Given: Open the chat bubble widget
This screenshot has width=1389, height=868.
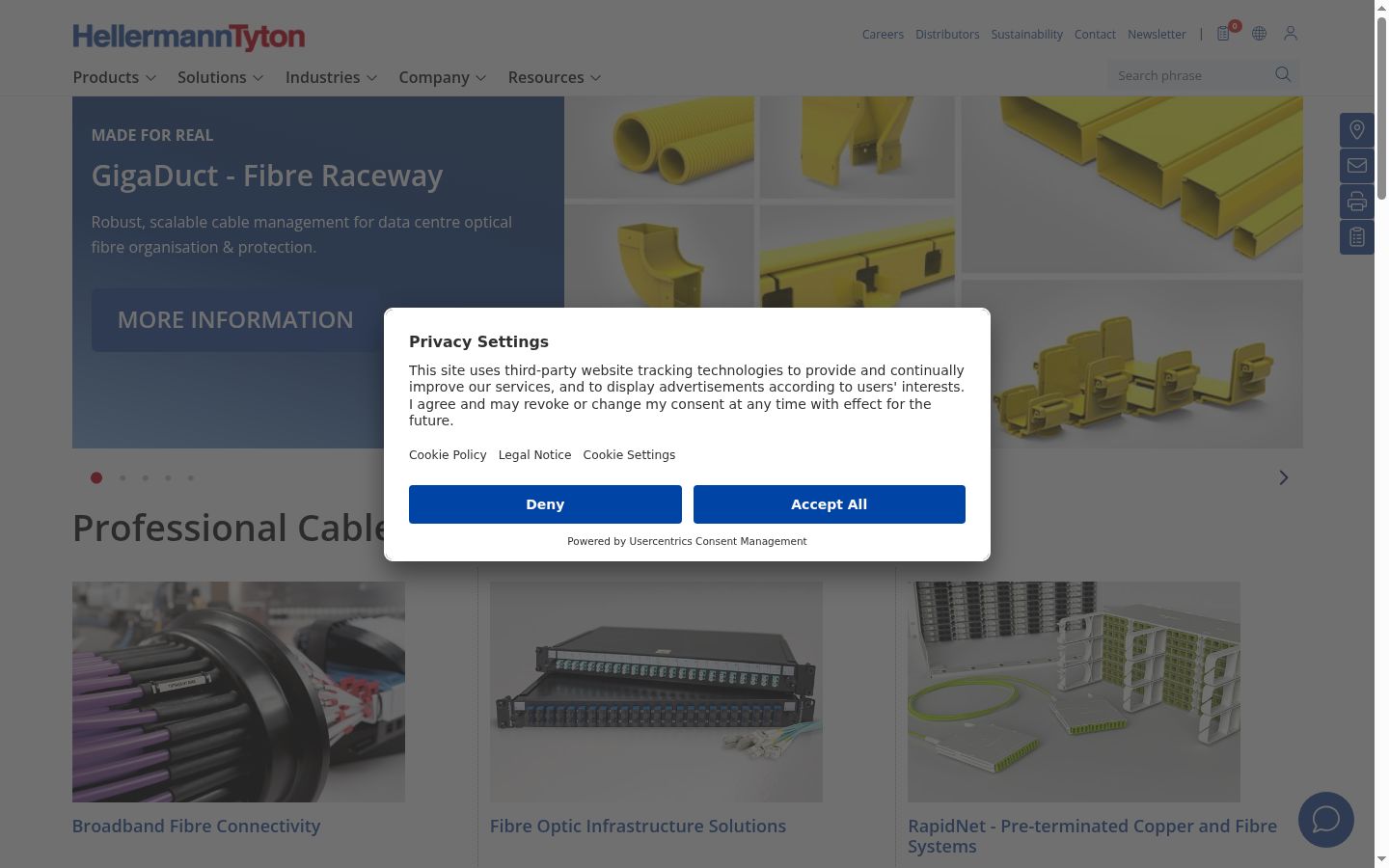Looking at the screenshot, I should click(1326, 820).
